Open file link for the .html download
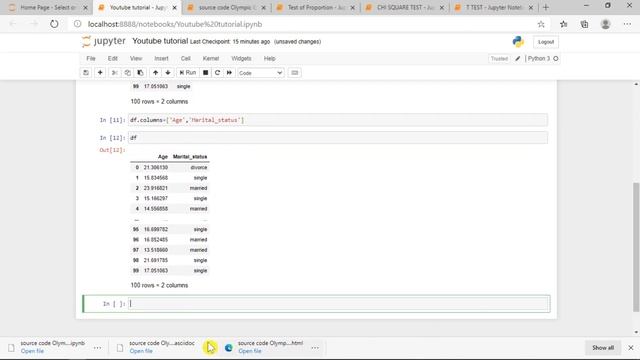Viewport: 640px width, 360px height. 250,351
